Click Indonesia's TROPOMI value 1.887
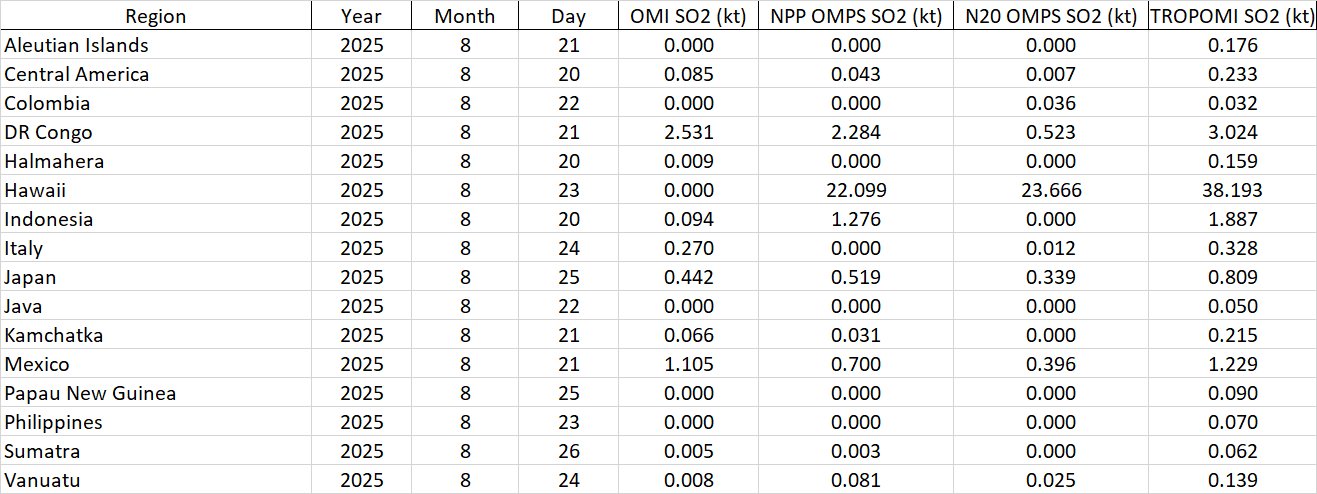The width and height of the screenshot is (1317, 494). [x=1232, y=219]
